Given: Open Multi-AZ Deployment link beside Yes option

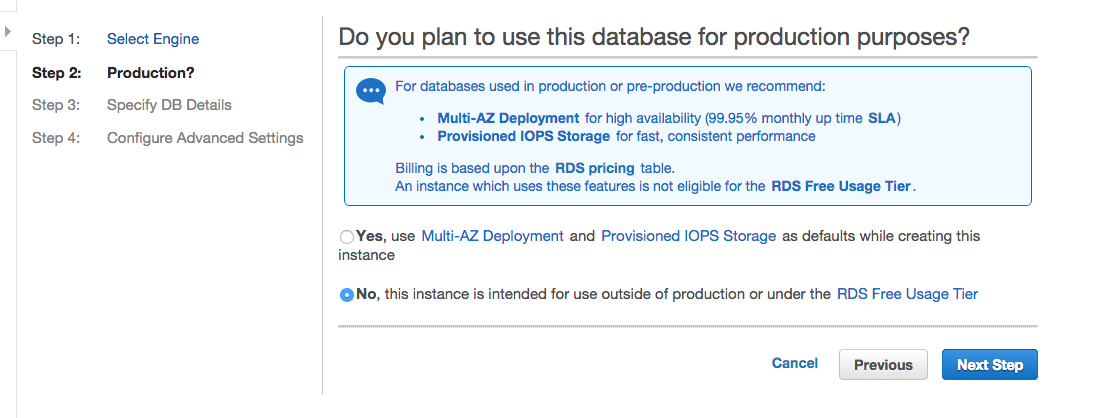Looking at the screenshot, I should click(x=493, y=236).
